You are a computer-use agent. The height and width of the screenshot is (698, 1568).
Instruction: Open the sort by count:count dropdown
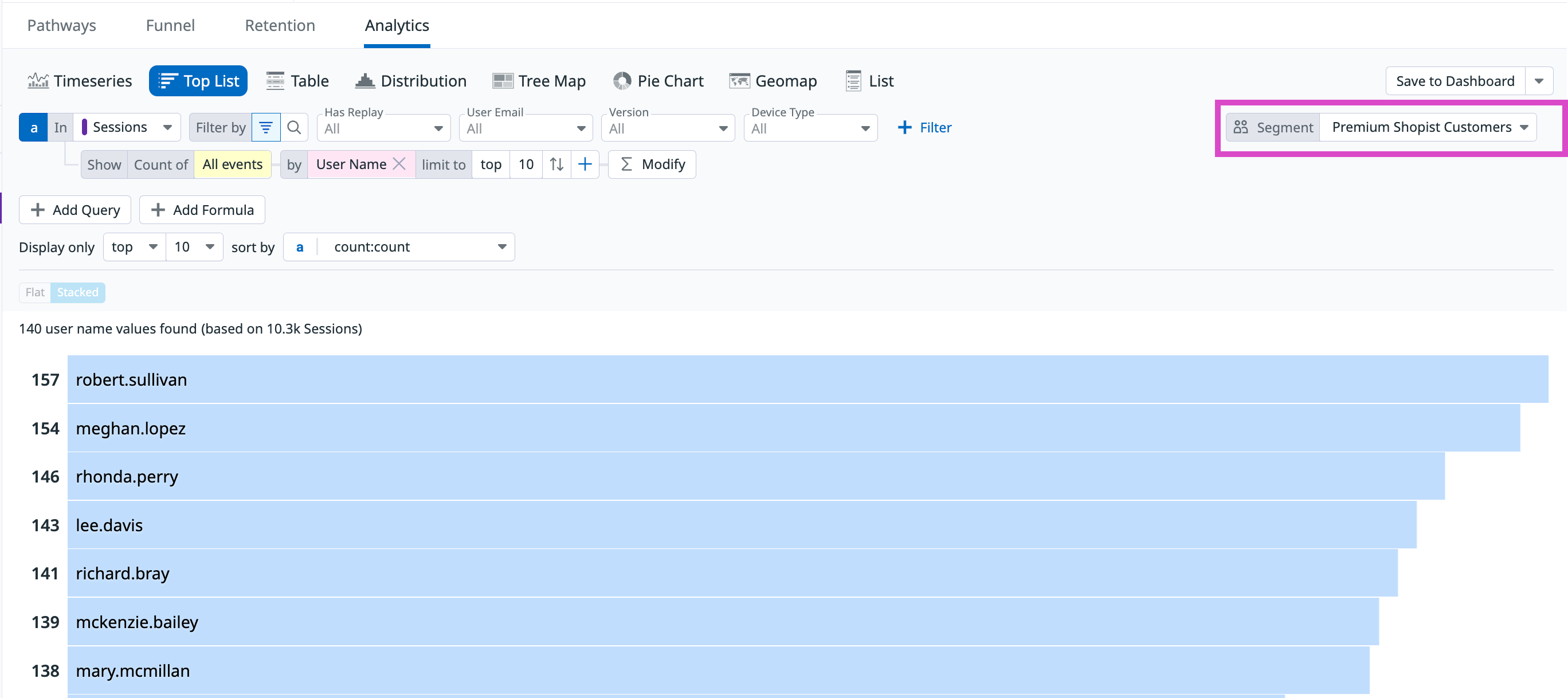[x=399, y=247]
